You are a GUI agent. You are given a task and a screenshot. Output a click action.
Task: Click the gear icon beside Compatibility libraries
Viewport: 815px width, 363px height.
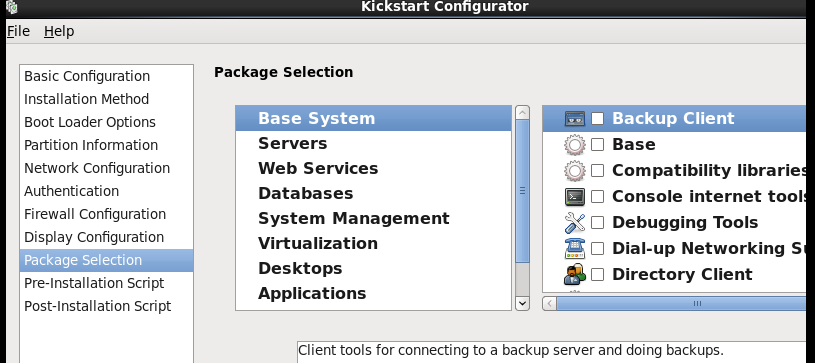[x=574, y=171]
